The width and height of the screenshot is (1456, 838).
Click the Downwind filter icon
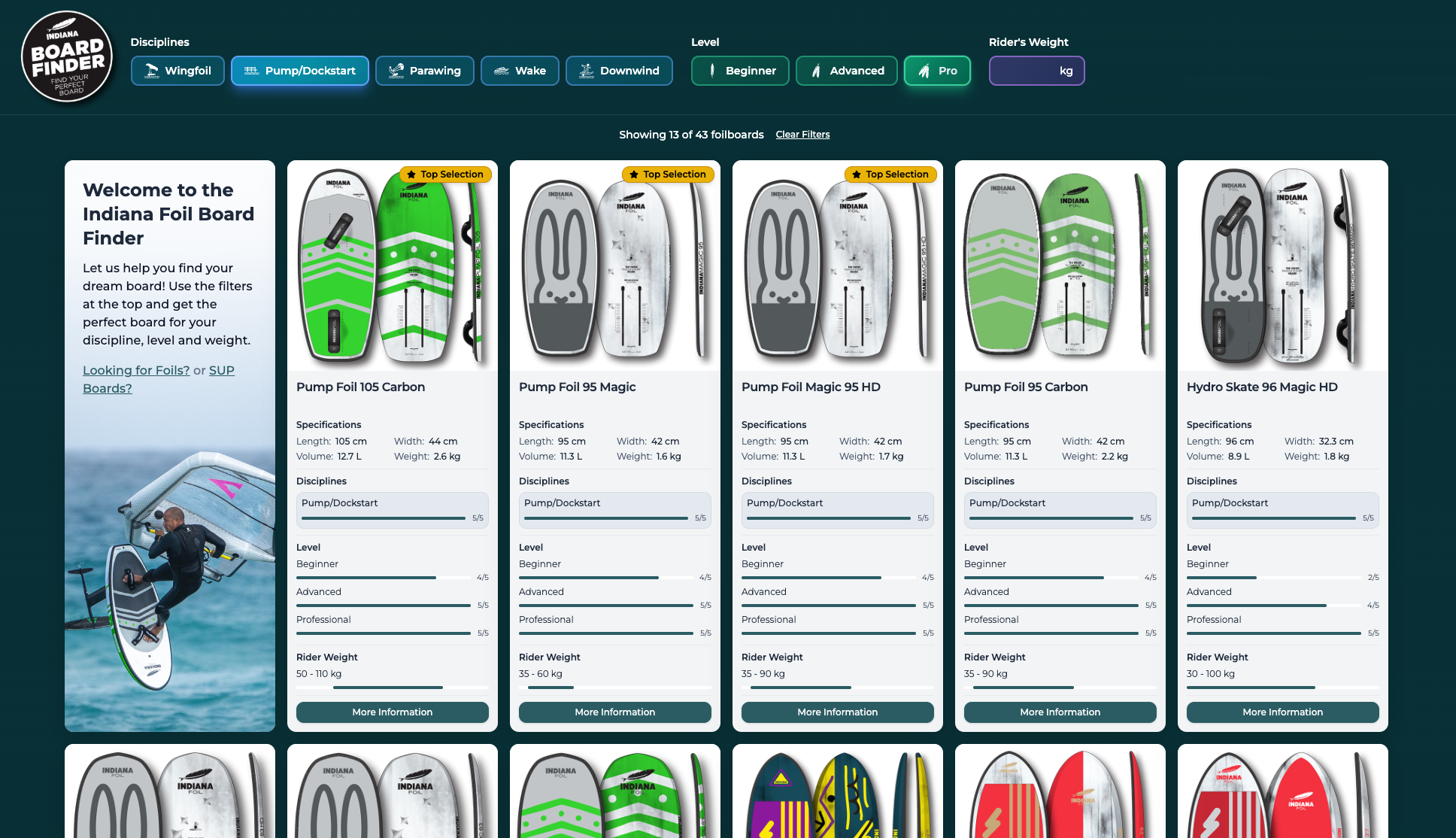(x=586, y=71)
